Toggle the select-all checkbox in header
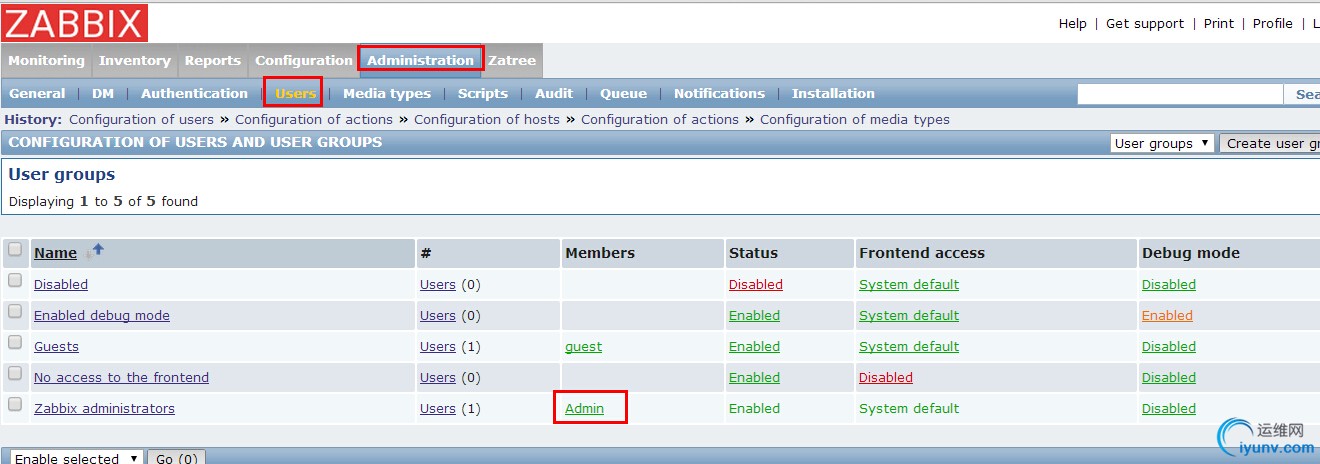1320x464 pixels. (15, 250)
